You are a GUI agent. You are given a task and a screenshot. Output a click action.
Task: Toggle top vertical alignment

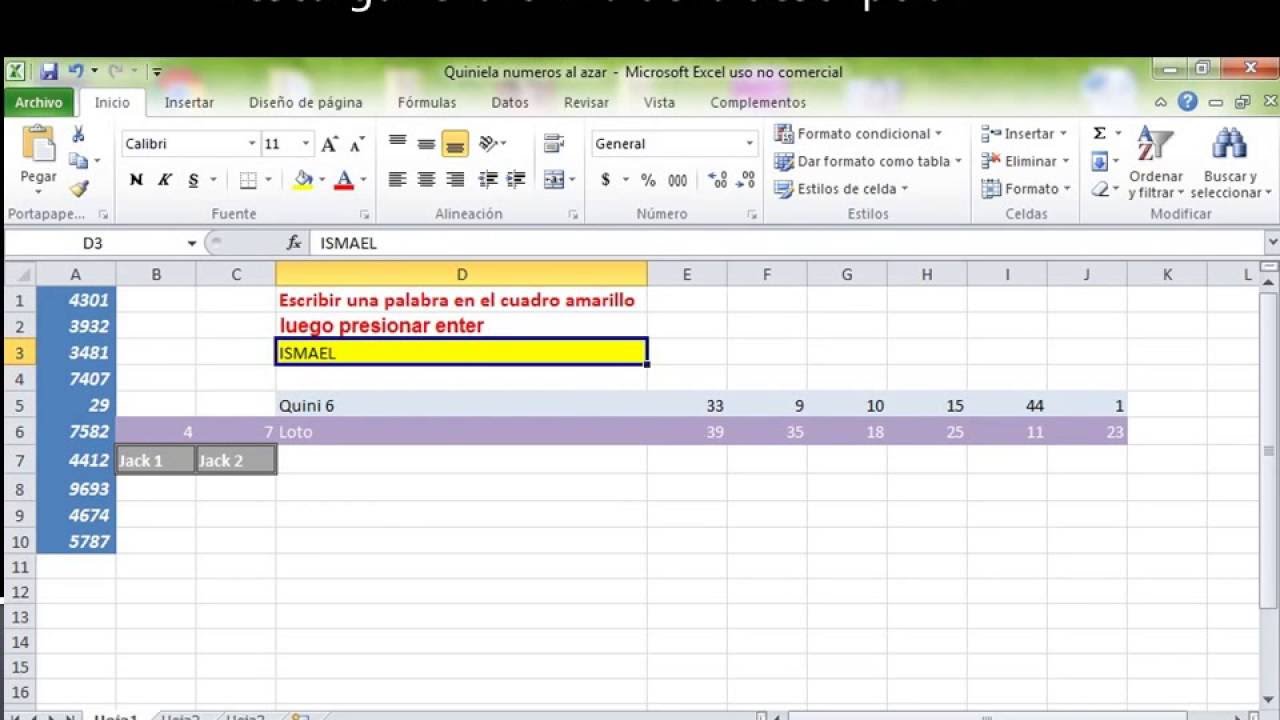(x=398, y=144)
